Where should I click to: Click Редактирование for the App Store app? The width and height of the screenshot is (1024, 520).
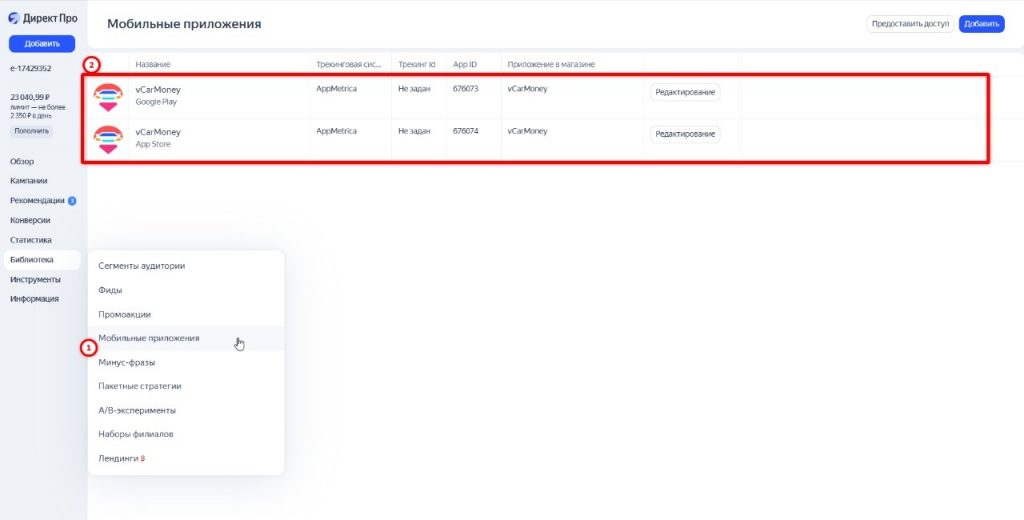pyautogui.click(x=685, y=134)
